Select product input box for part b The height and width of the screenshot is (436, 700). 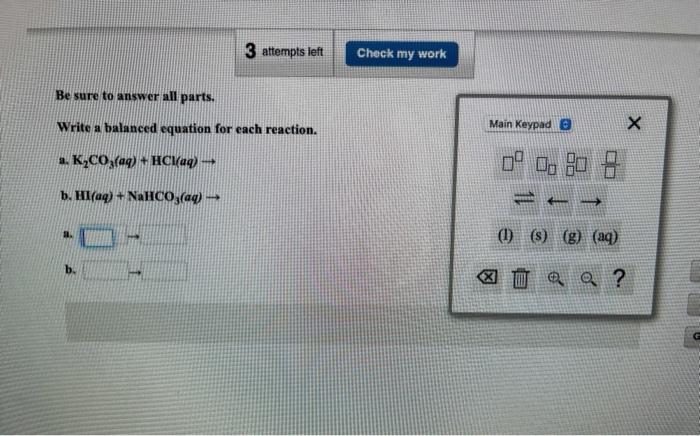[164, 271]
